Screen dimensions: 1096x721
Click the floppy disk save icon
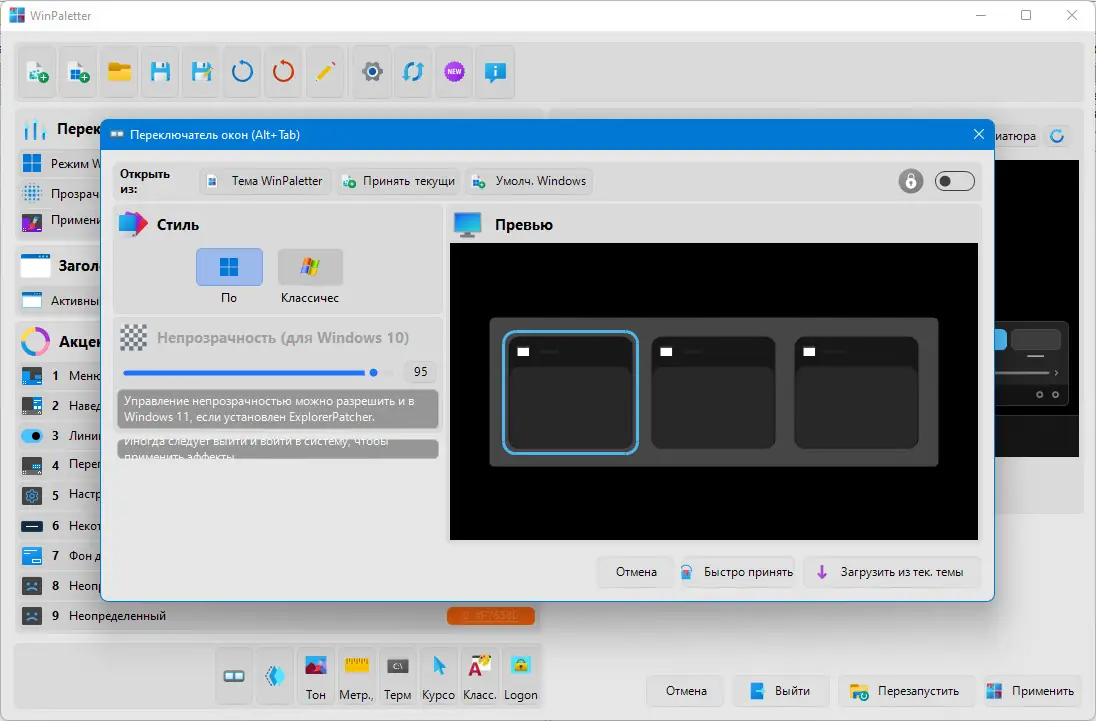[161, 72]
